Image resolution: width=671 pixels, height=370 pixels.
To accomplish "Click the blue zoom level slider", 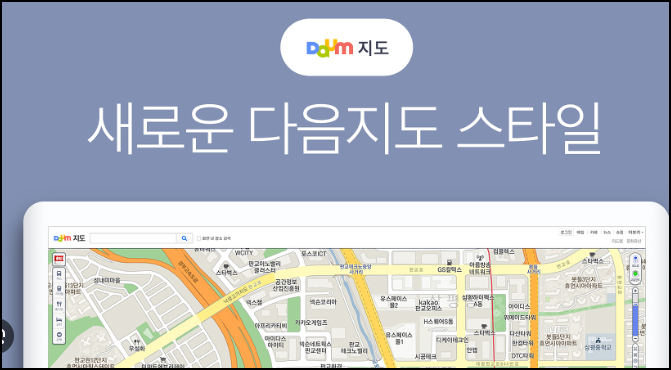I will (635, 316).
